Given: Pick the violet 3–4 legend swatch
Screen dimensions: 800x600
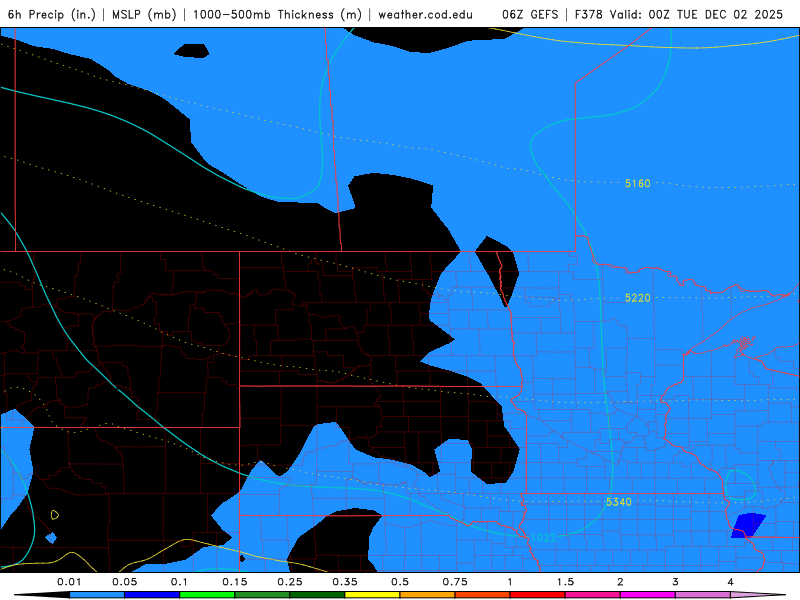Looking at the screenshot, I should pyautogui.click(x=703, y=595).
